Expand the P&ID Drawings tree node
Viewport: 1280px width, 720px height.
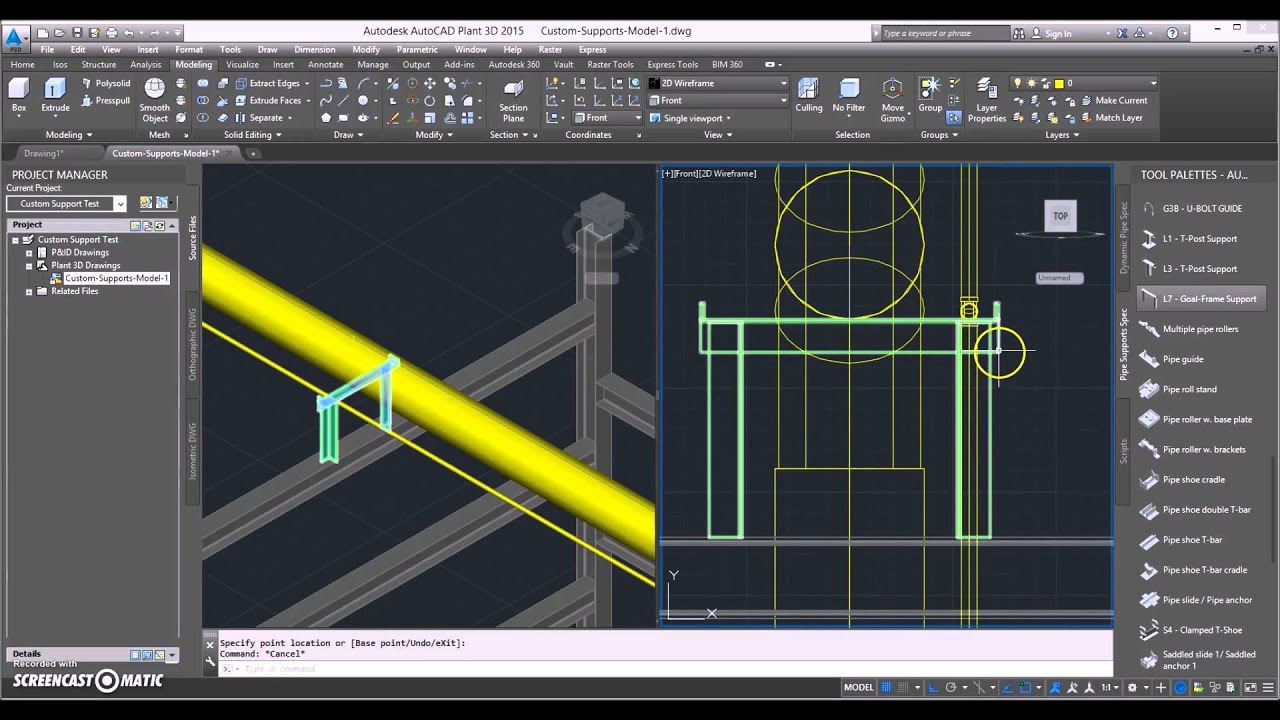29,252
